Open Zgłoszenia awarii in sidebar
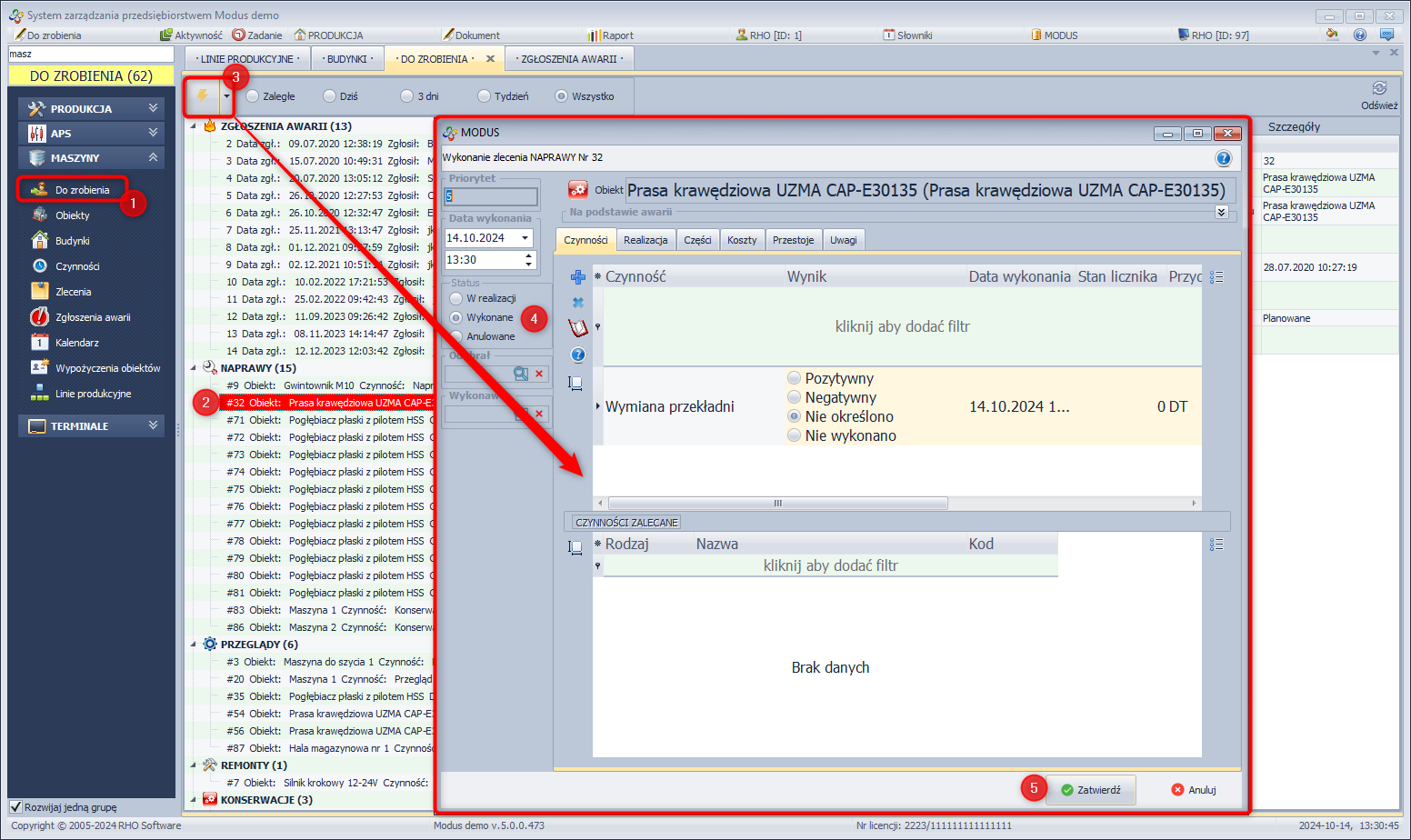This screenshot has height=840, width=1411. pyautogui.click(x=92, y=317)
